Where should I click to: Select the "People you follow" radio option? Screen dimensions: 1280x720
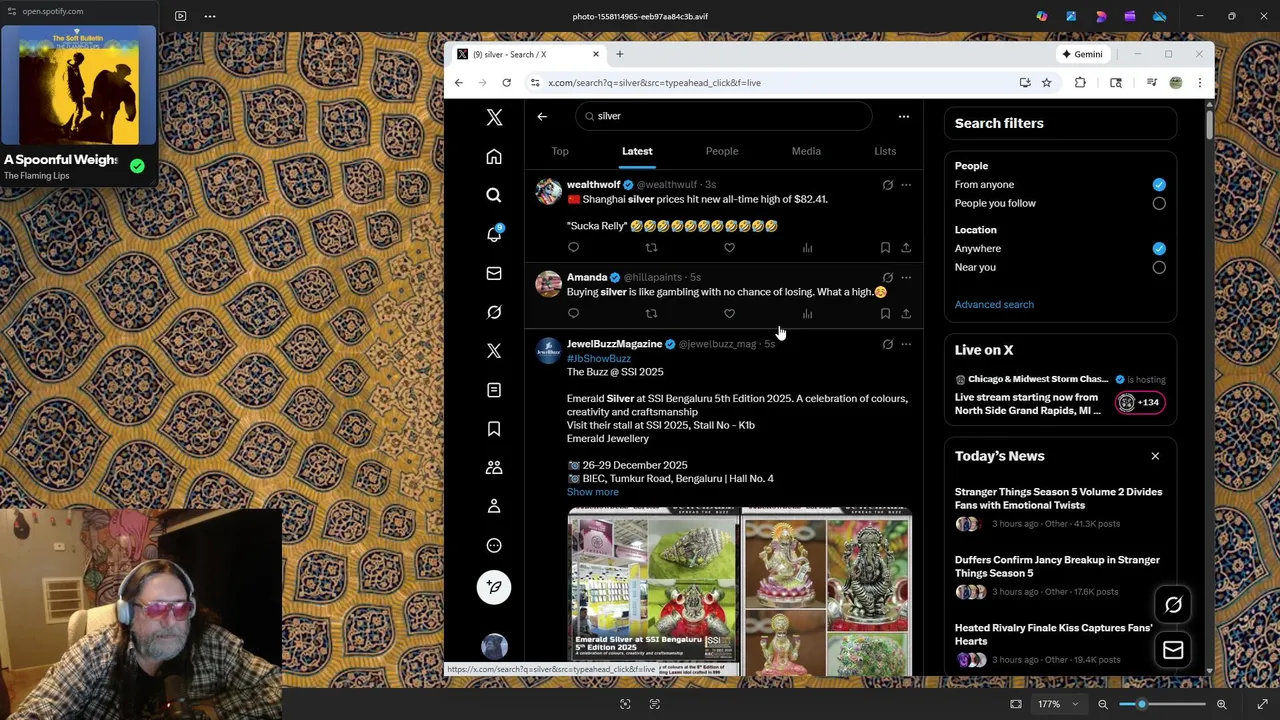(x=1159, y=204)
